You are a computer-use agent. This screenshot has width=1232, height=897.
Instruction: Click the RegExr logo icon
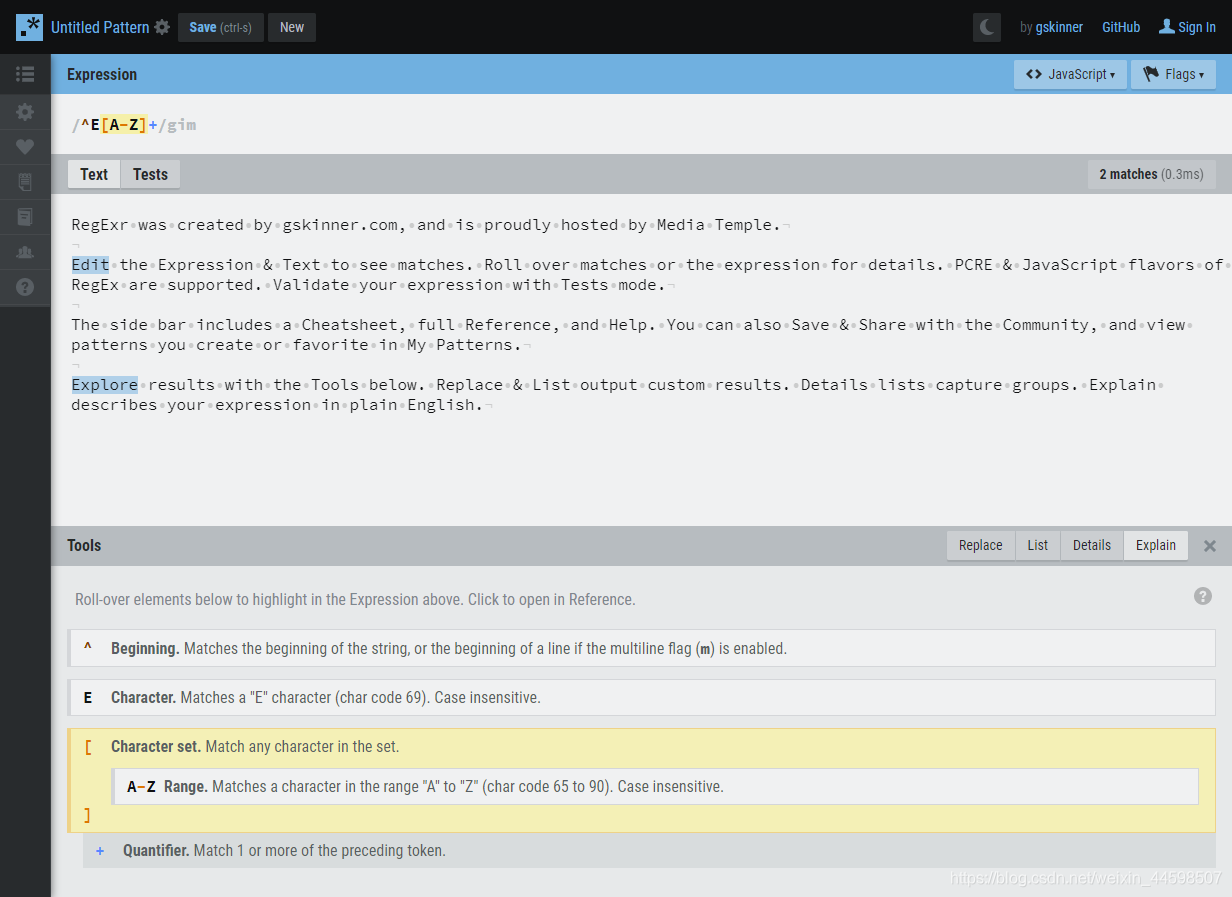[x=29, y=27]
